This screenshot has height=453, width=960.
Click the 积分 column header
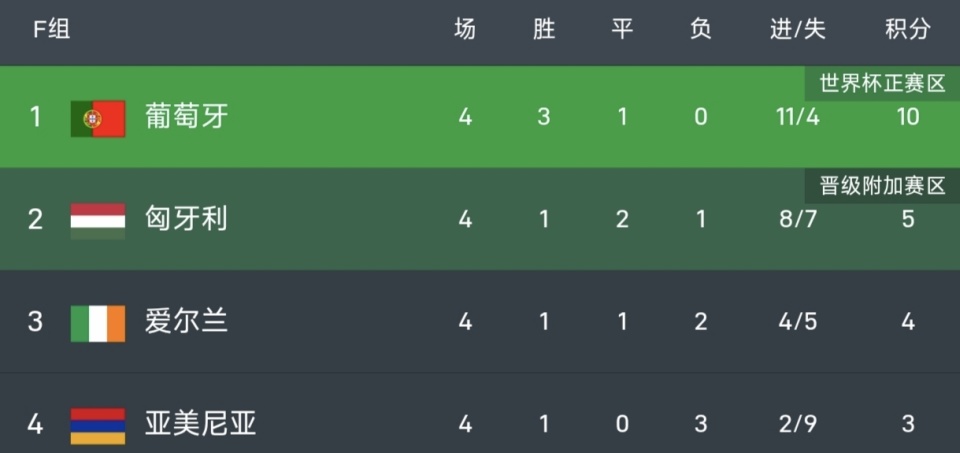(907, 30)
